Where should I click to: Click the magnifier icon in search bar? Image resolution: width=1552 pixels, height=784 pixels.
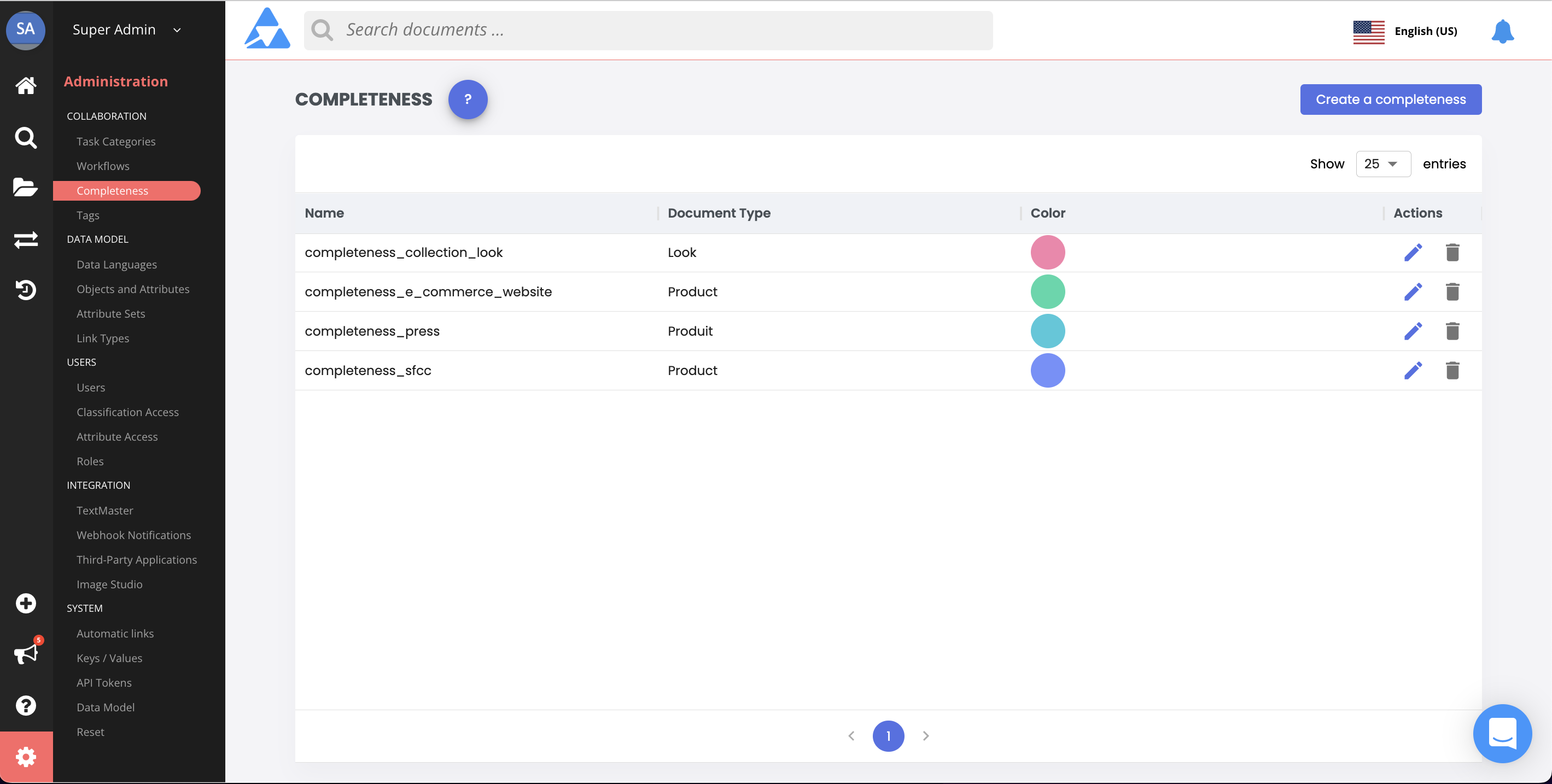[322, 30]
